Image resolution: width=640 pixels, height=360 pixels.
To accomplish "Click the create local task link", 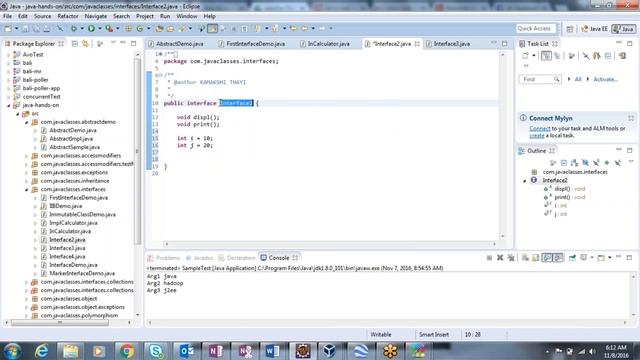I will pos(537,136).
